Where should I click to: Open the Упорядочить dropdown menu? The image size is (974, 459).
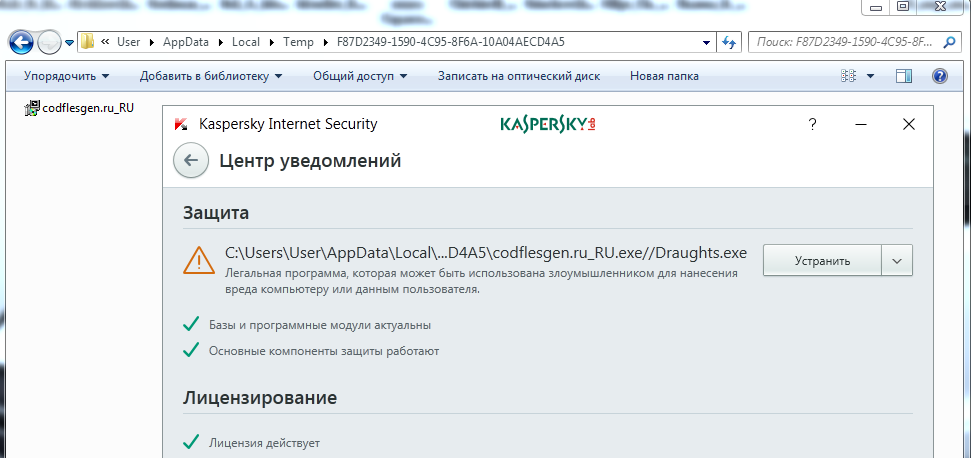point(67,76)
